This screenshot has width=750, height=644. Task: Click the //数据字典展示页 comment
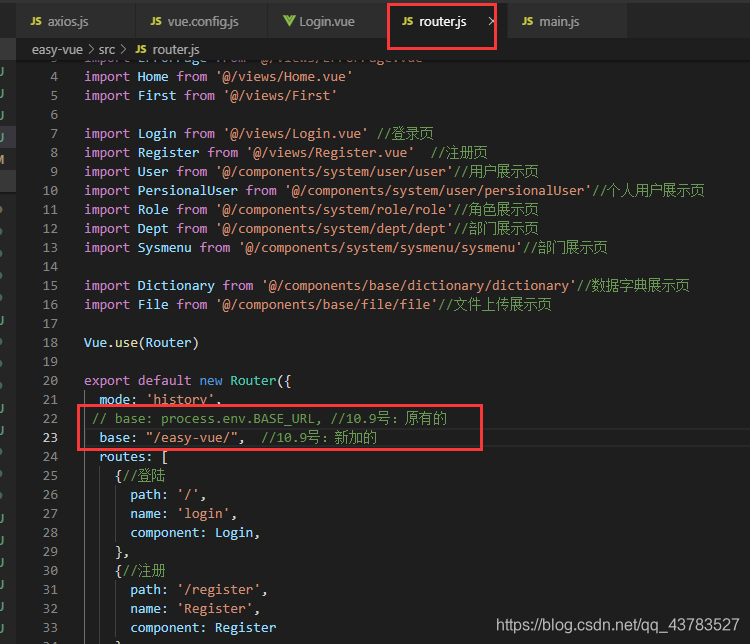click(x=633, y=286)
